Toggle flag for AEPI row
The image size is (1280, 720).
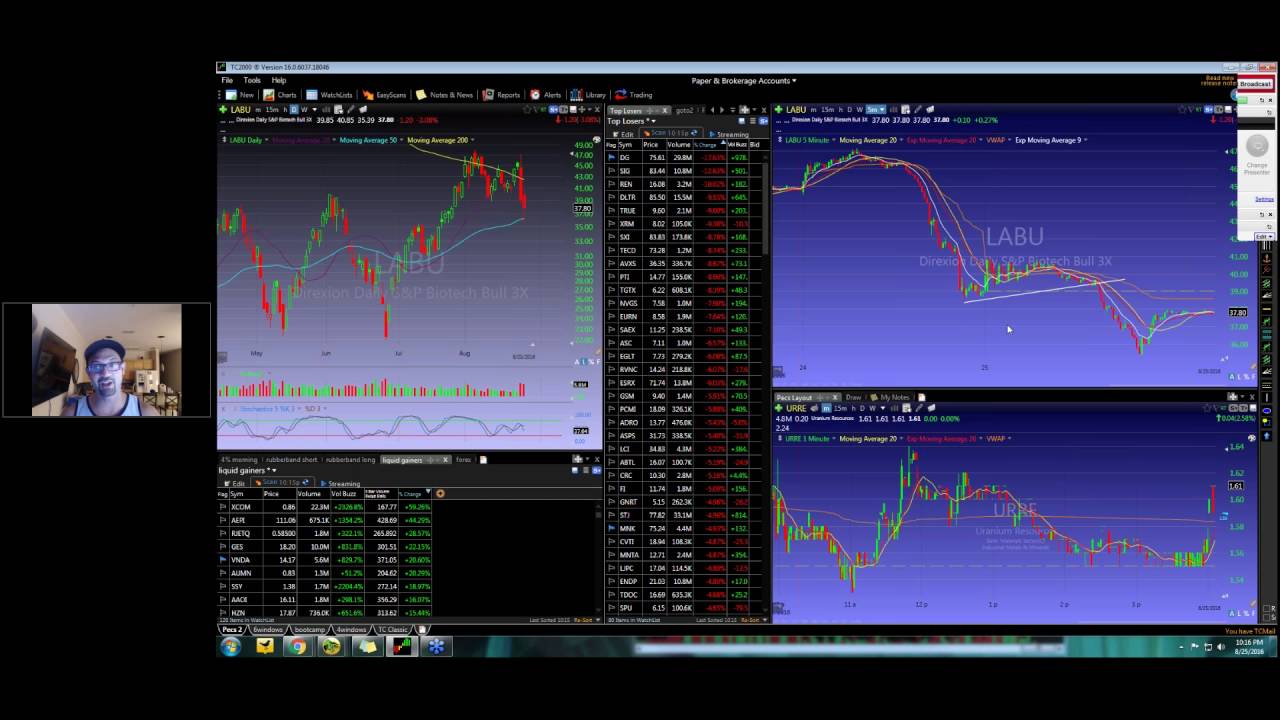[x=223, y=520]
